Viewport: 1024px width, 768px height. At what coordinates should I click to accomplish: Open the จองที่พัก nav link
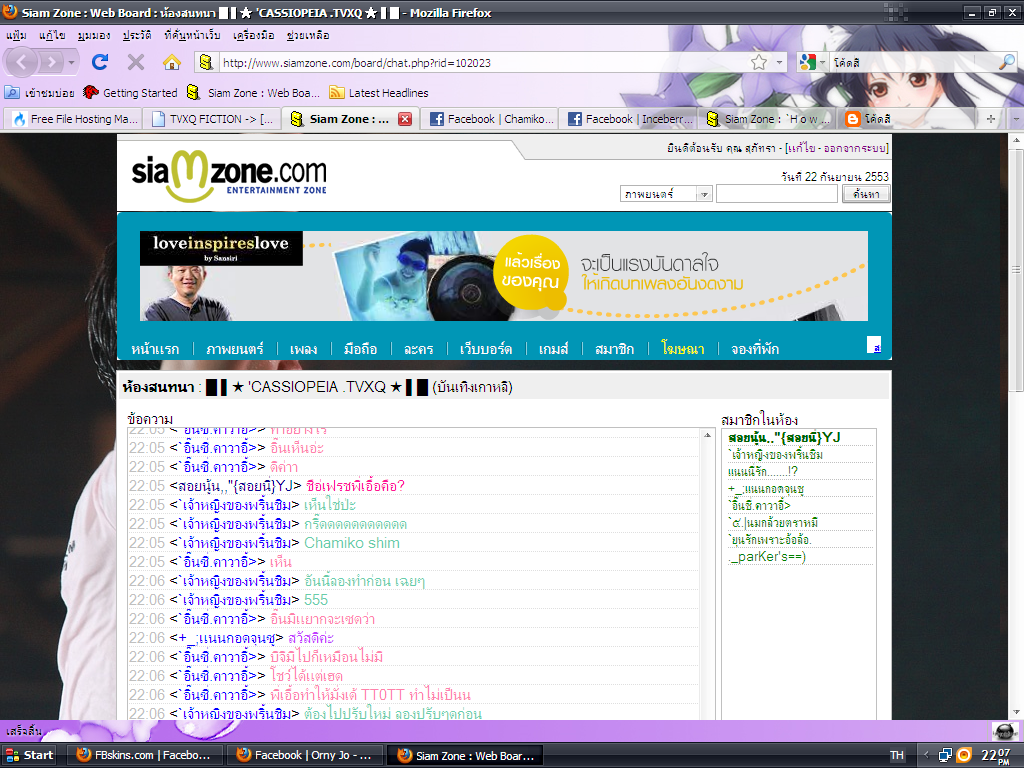pos(755,349)
